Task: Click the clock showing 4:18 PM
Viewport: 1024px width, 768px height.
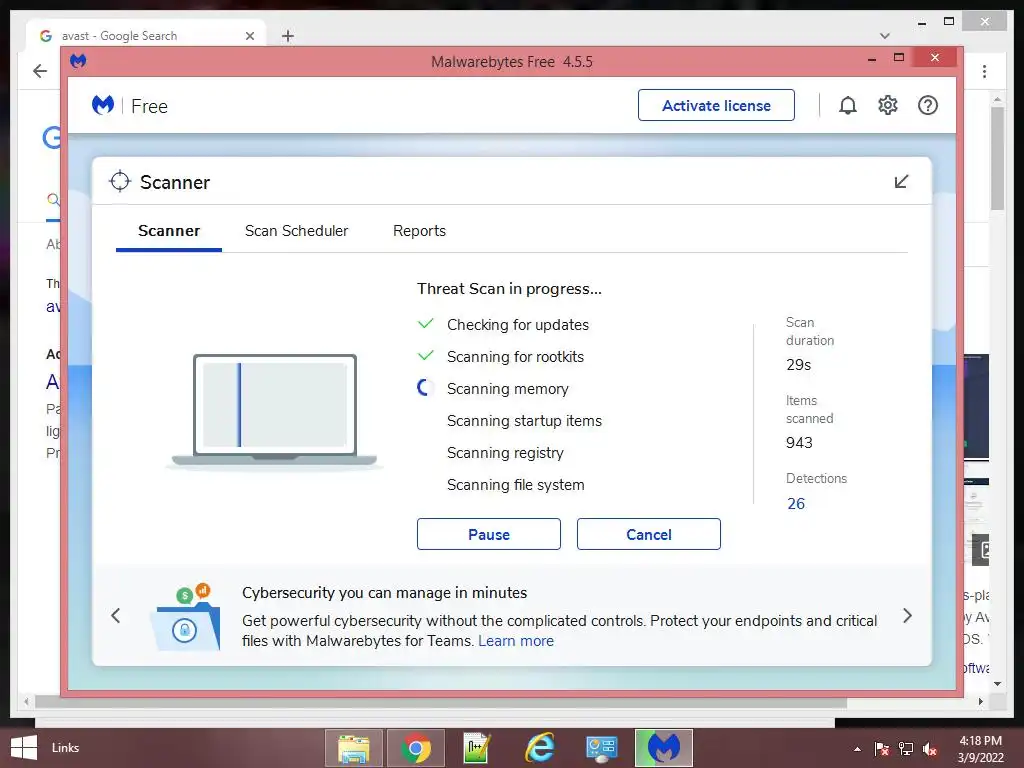Action: (980, 741)
